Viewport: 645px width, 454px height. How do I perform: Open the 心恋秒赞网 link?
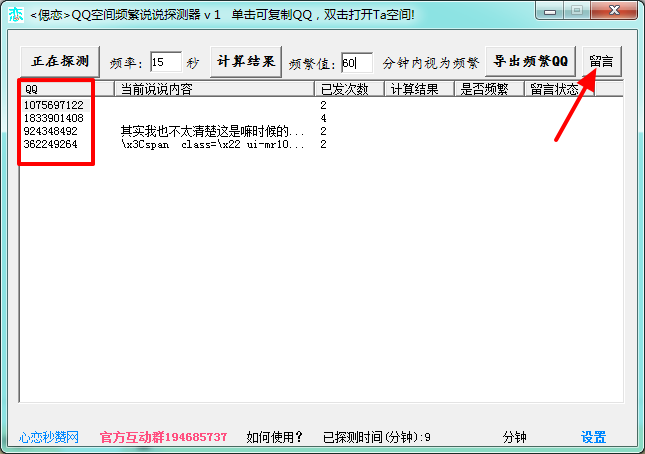point(49,437)
